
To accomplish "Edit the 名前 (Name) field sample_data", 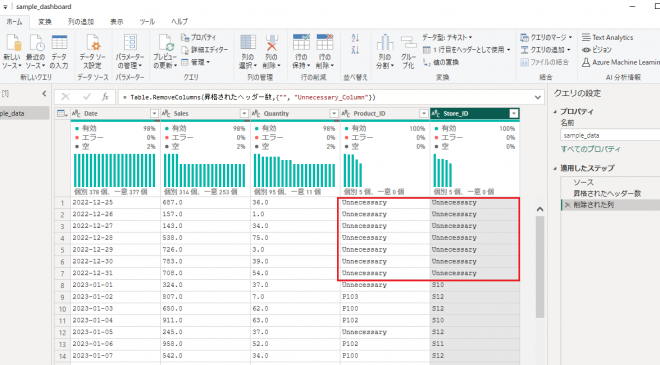I will coord(610,136).
